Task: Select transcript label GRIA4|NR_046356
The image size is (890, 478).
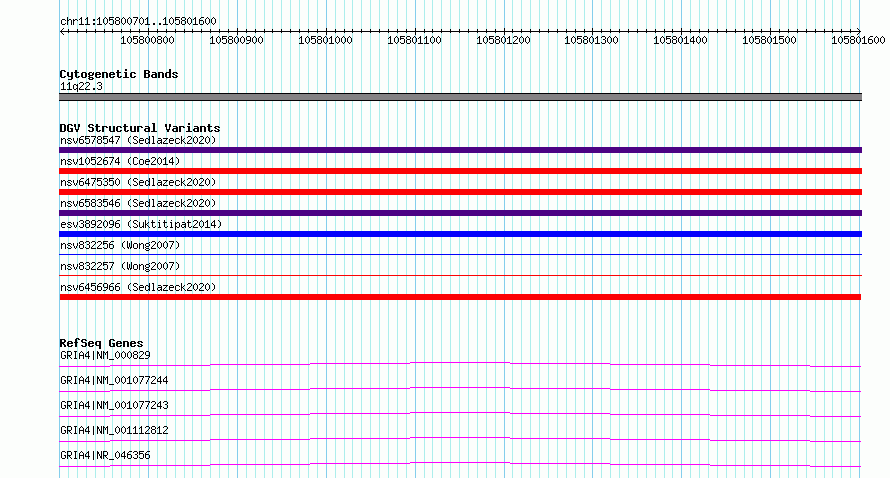Action: pos(105,455)
